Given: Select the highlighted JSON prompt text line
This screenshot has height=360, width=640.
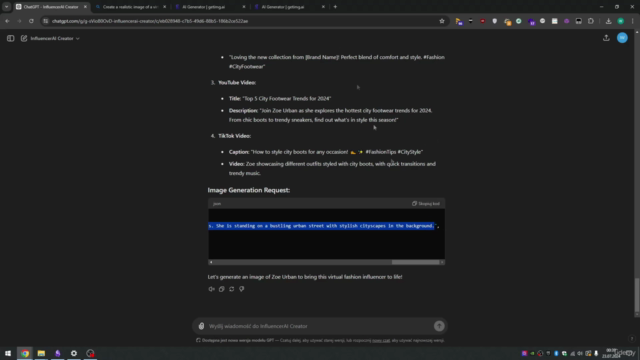Looking at the screenshot, I should pos(322,226).
